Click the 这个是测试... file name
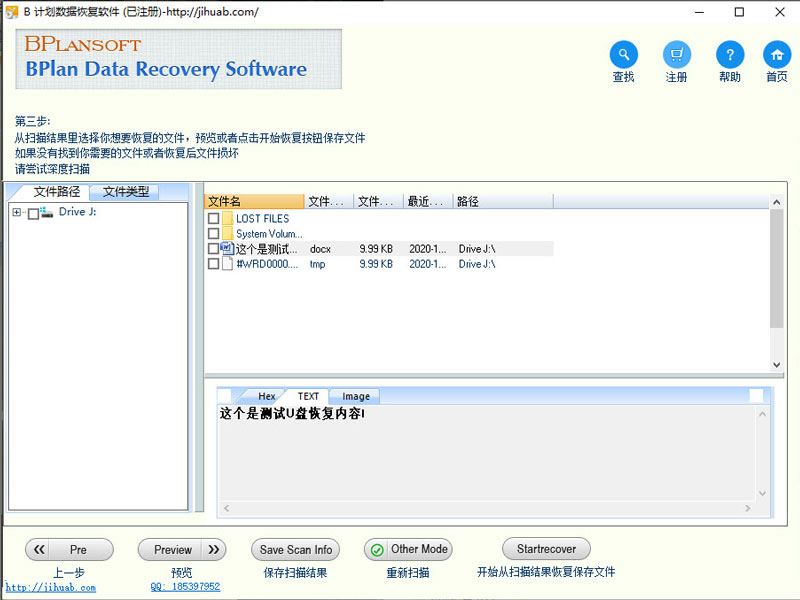The height and width of the screenshot is (600, 800). click(266, 249)
